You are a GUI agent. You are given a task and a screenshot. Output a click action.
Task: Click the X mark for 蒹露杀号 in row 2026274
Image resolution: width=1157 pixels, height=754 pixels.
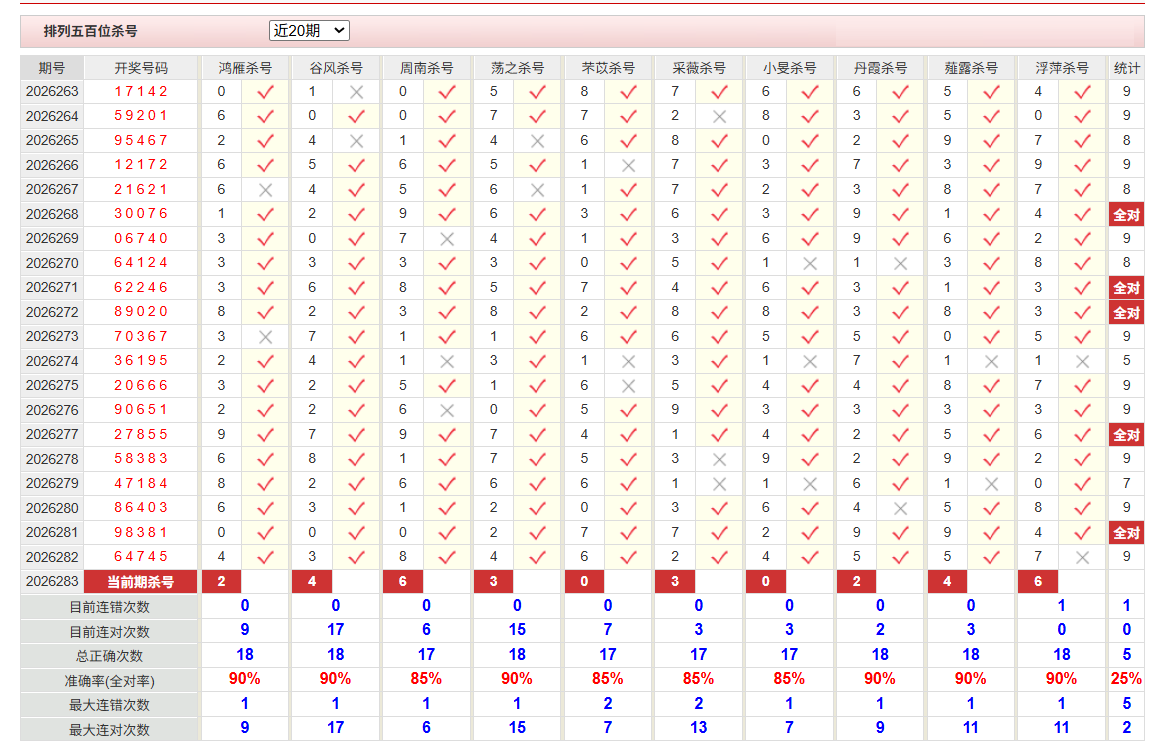coord(992,362)
